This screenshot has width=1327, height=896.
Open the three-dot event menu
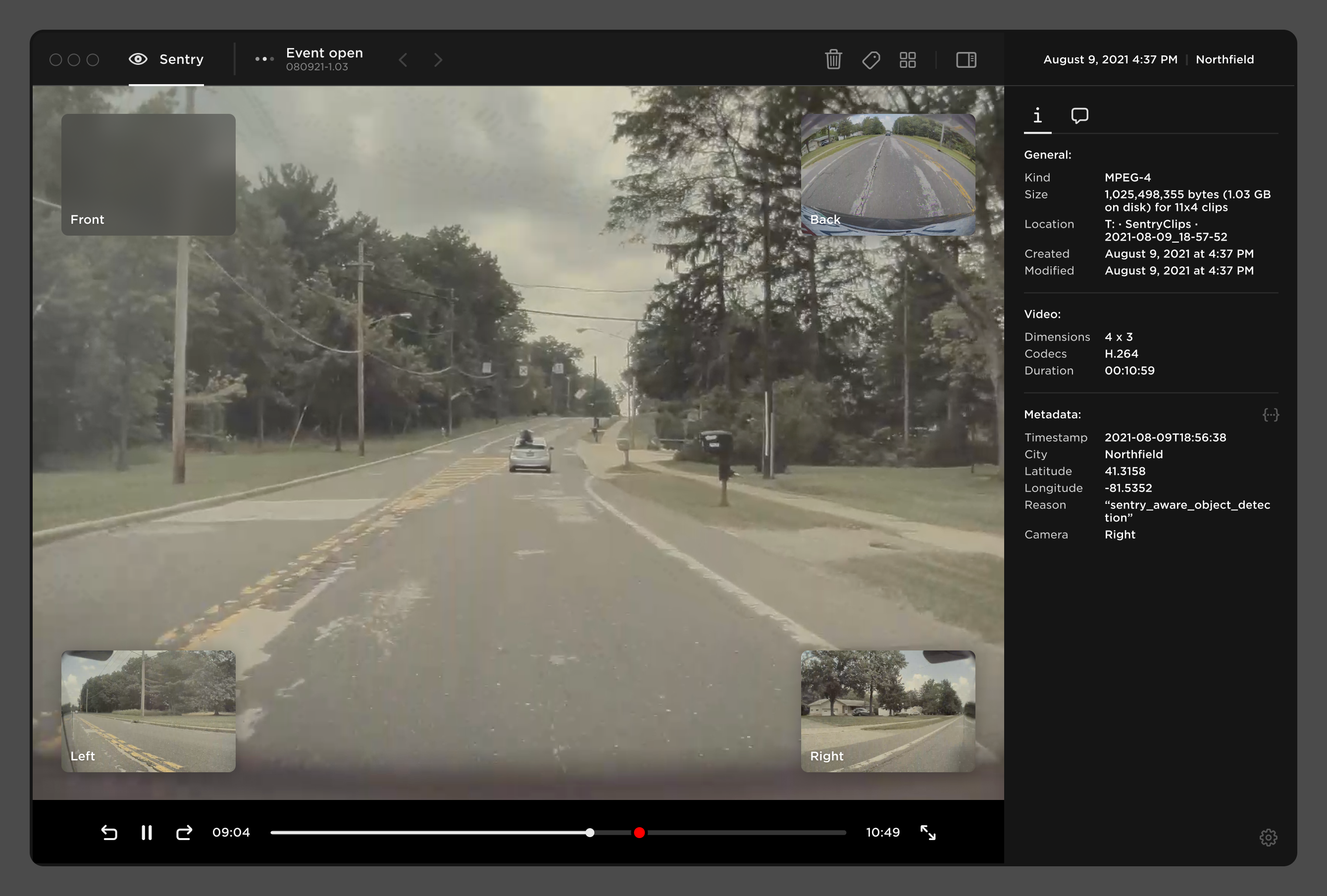pos(264,59)
